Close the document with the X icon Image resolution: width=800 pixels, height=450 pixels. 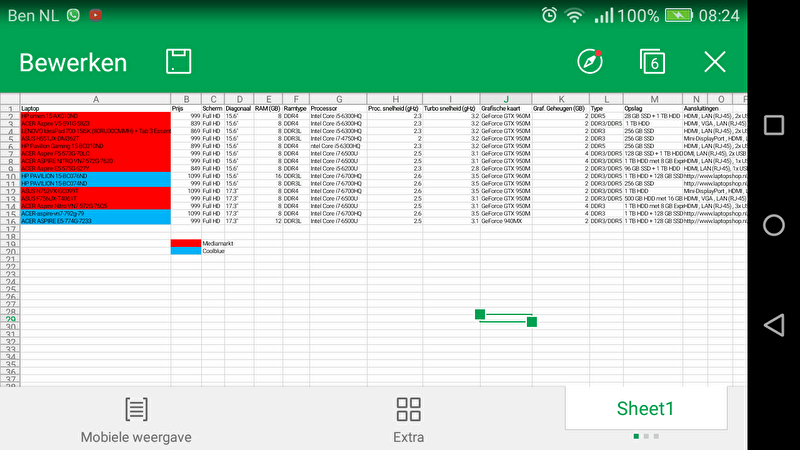(715, 62)
